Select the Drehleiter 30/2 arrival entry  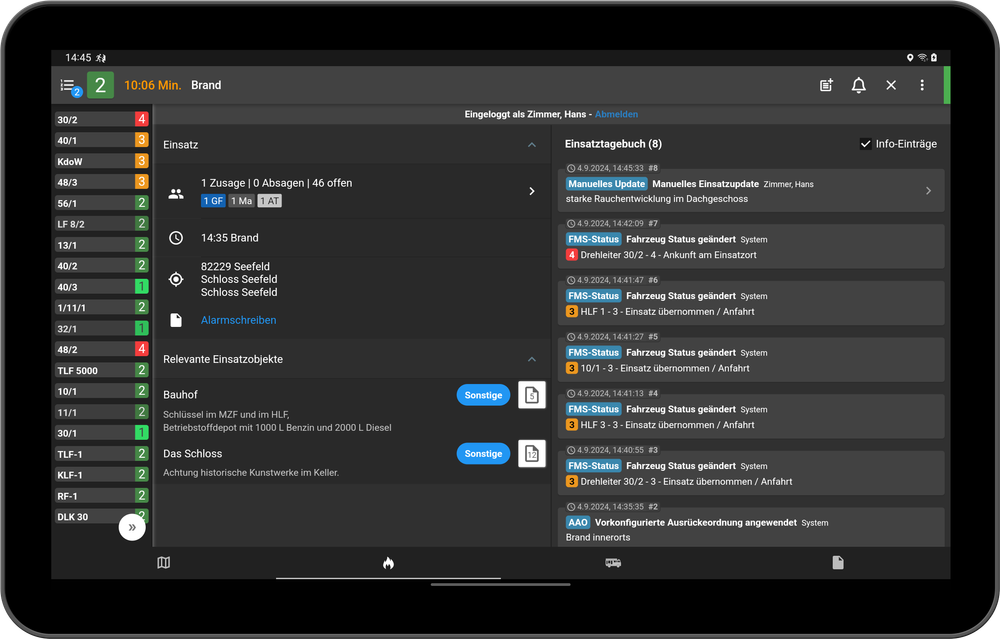751,246
